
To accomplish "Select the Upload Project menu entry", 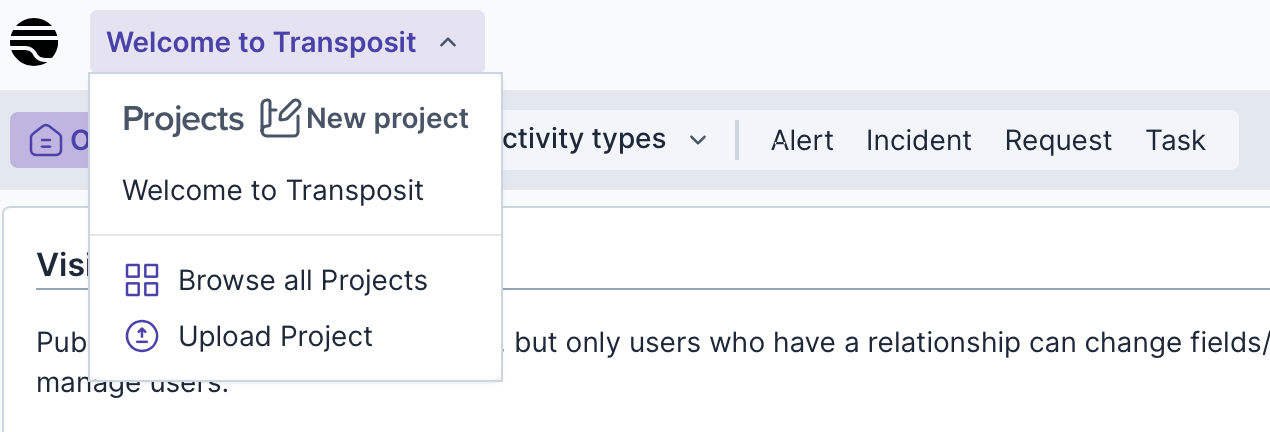I will tap(275, 337).
